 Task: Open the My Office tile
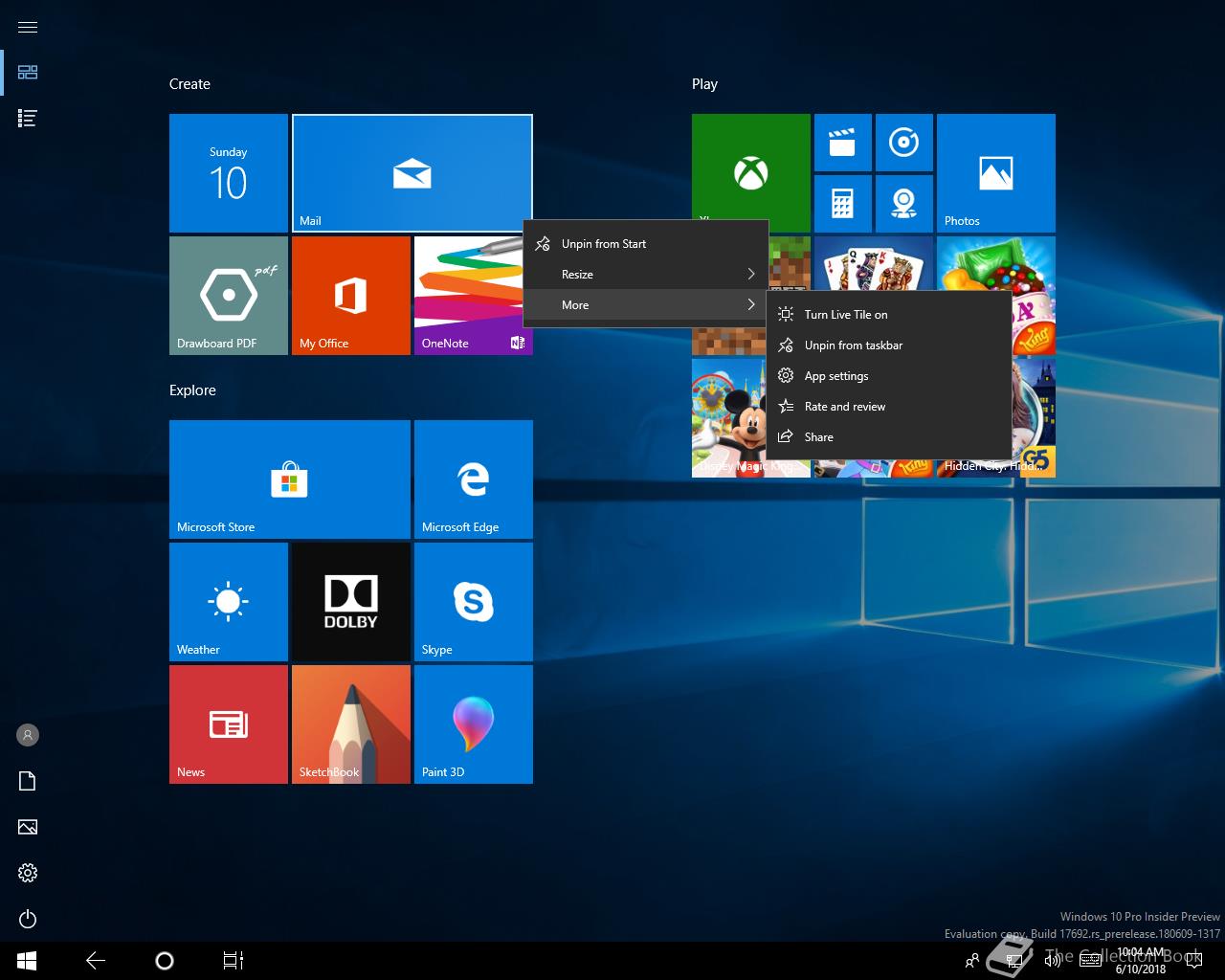pyautogui.click(x=351, y=296)
